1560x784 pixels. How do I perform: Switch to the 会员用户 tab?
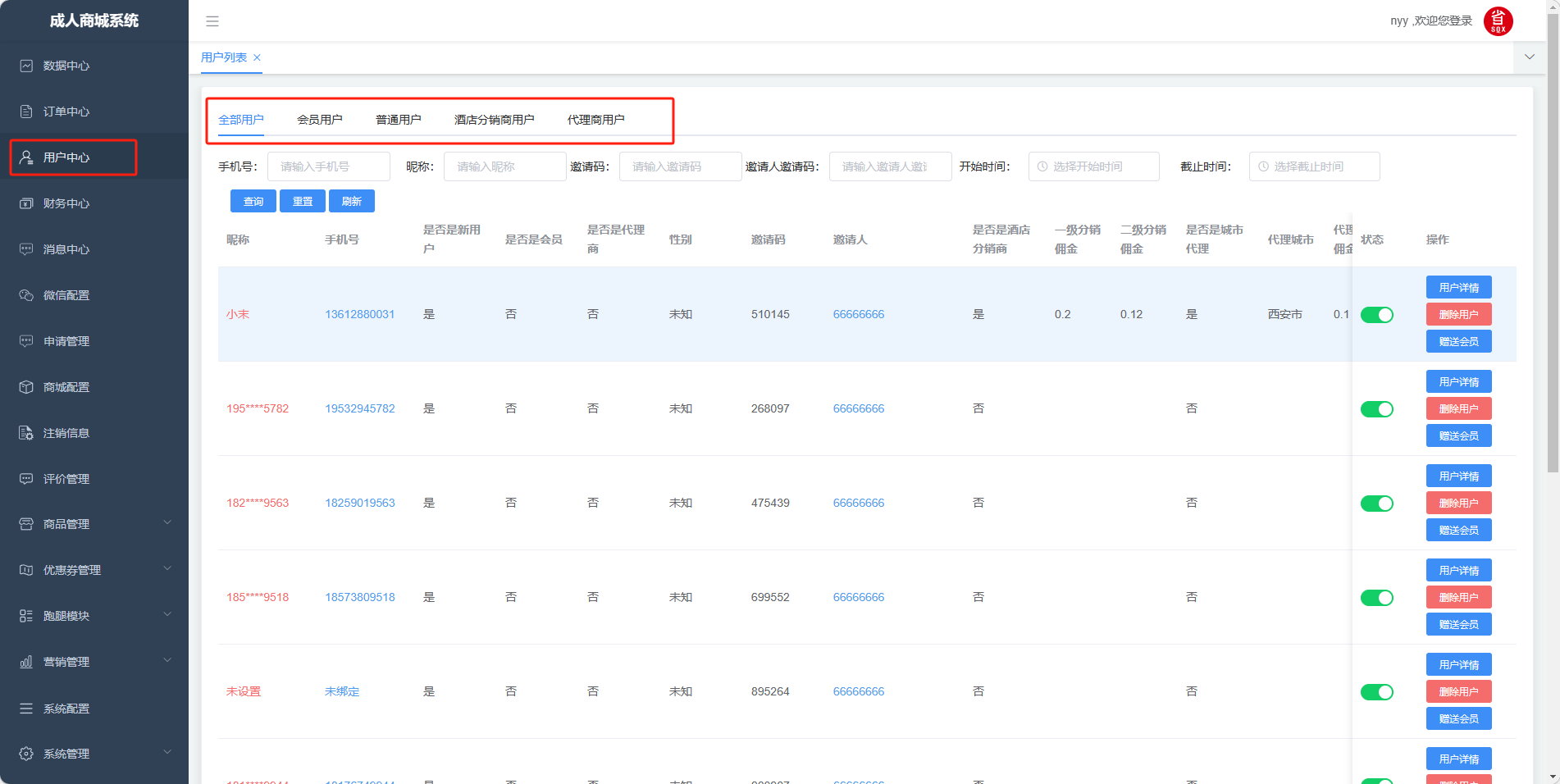coord(319,120)
